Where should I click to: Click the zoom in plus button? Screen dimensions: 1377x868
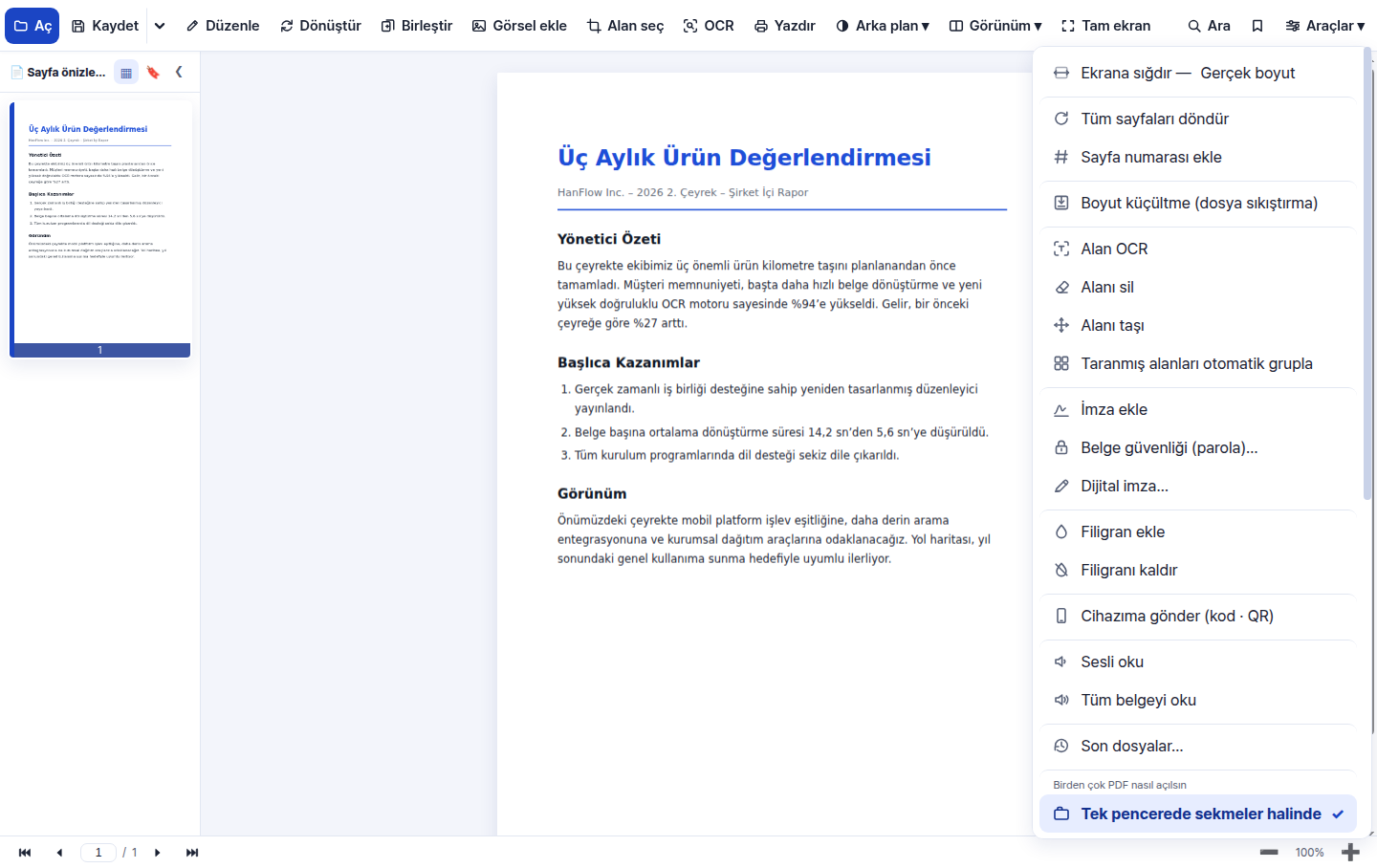[x=1350, y=853]
